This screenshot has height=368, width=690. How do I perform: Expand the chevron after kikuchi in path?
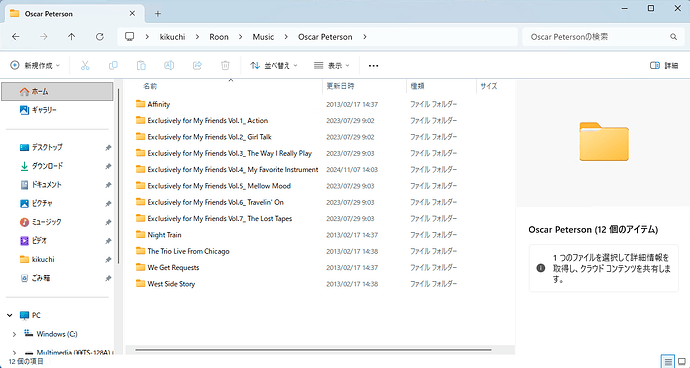click(x=198, y=37)
